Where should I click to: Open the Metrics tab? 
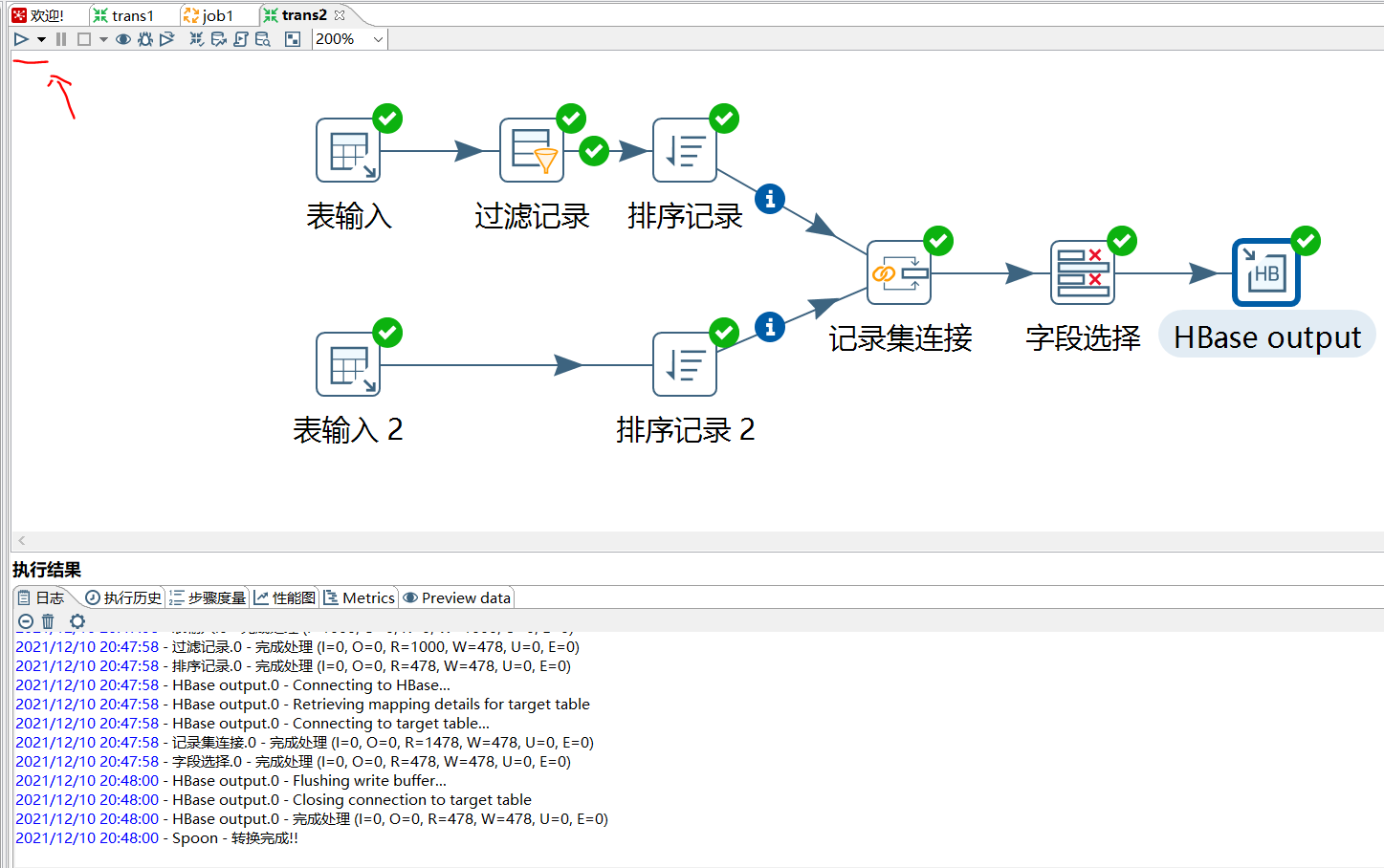click(359, 597)
